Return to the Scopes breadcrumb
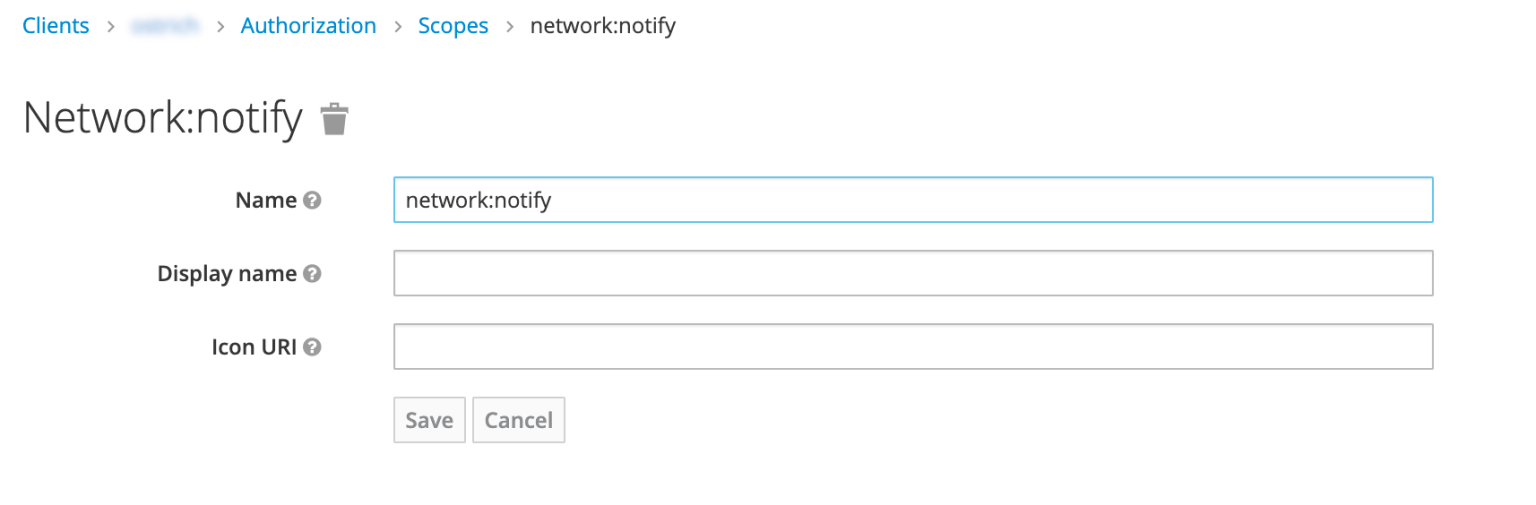 (x=453, y=26)
